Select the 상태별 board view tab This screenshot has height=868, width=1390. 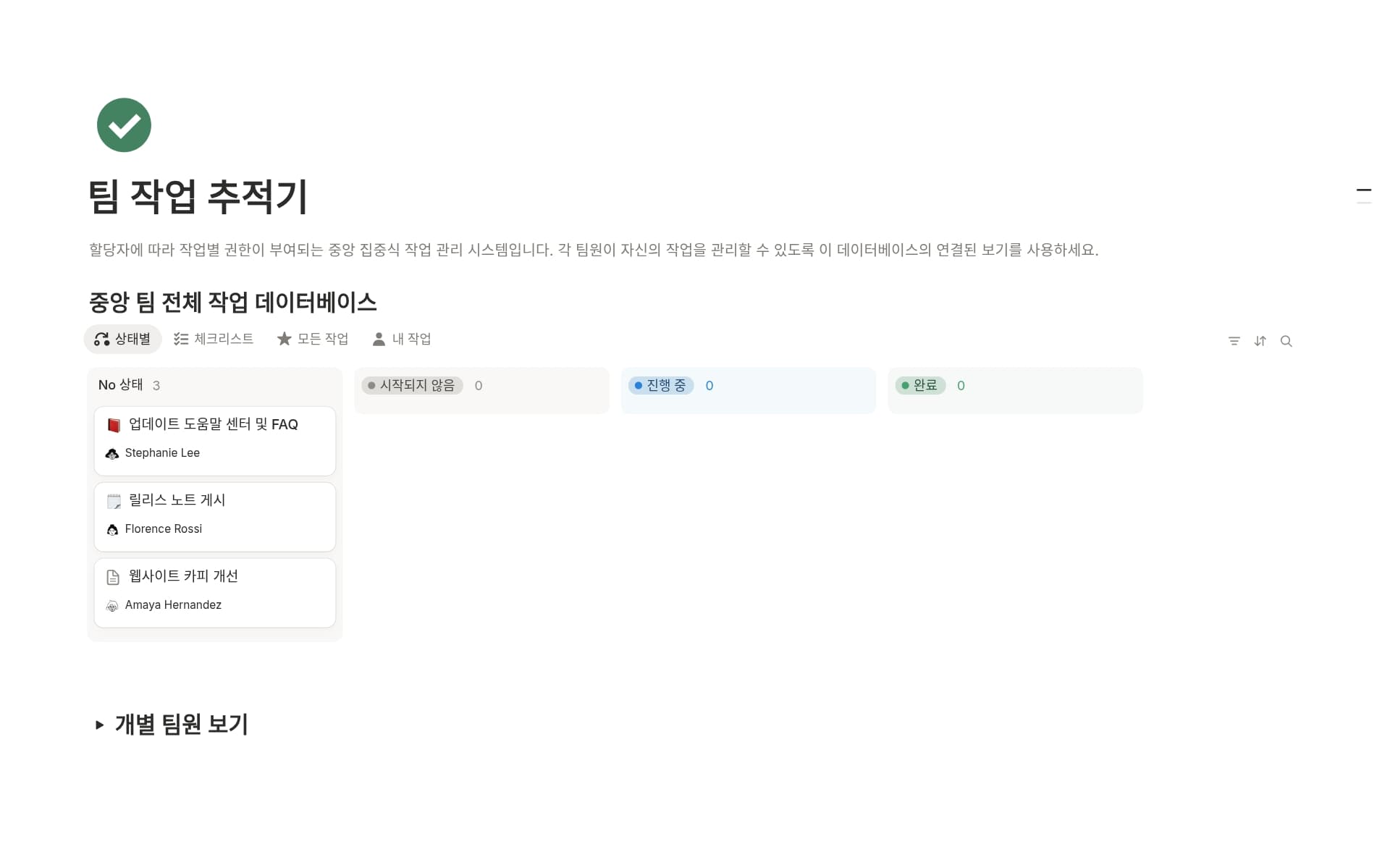[123, 339]
